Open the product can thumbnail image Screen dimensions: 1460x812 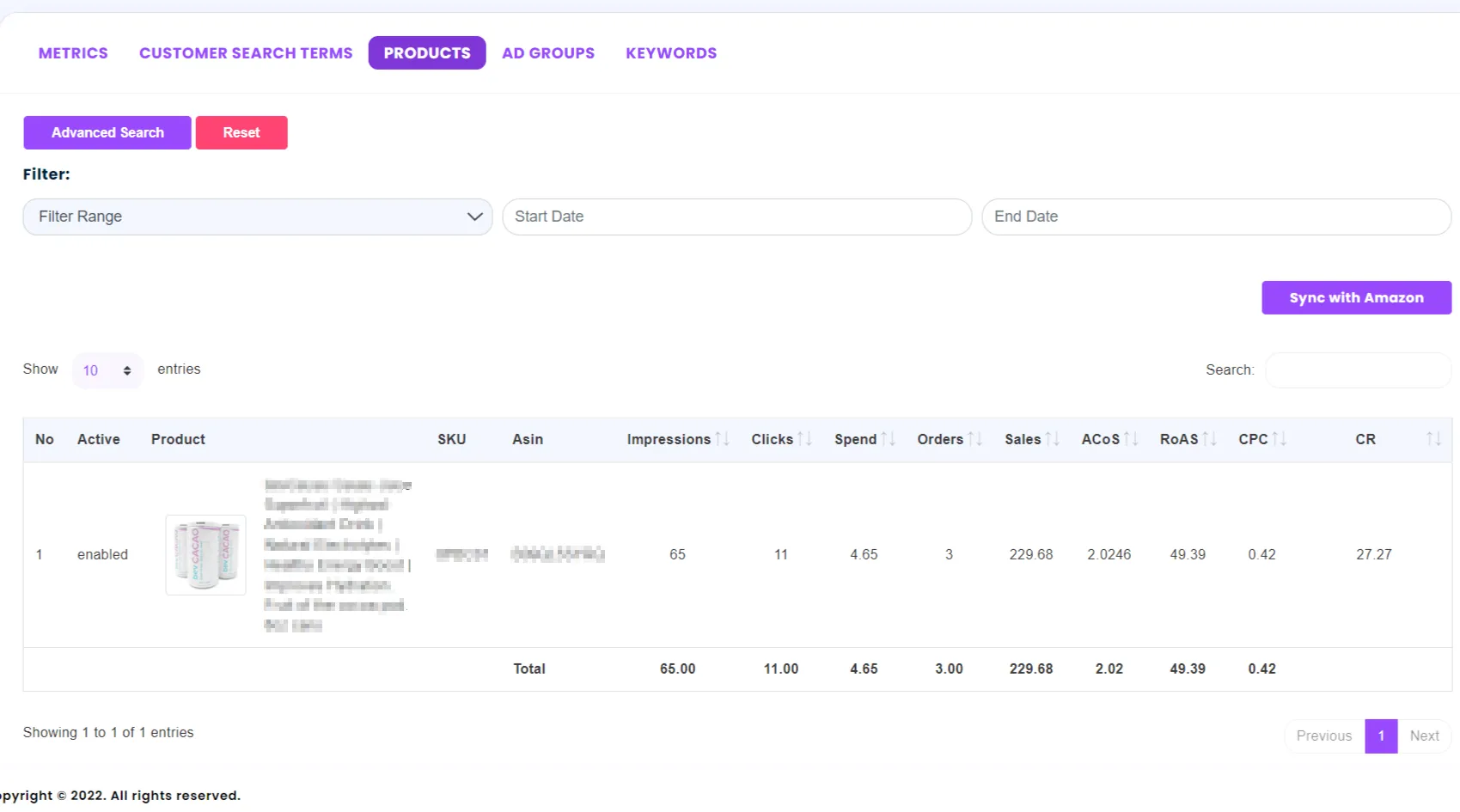205,555
